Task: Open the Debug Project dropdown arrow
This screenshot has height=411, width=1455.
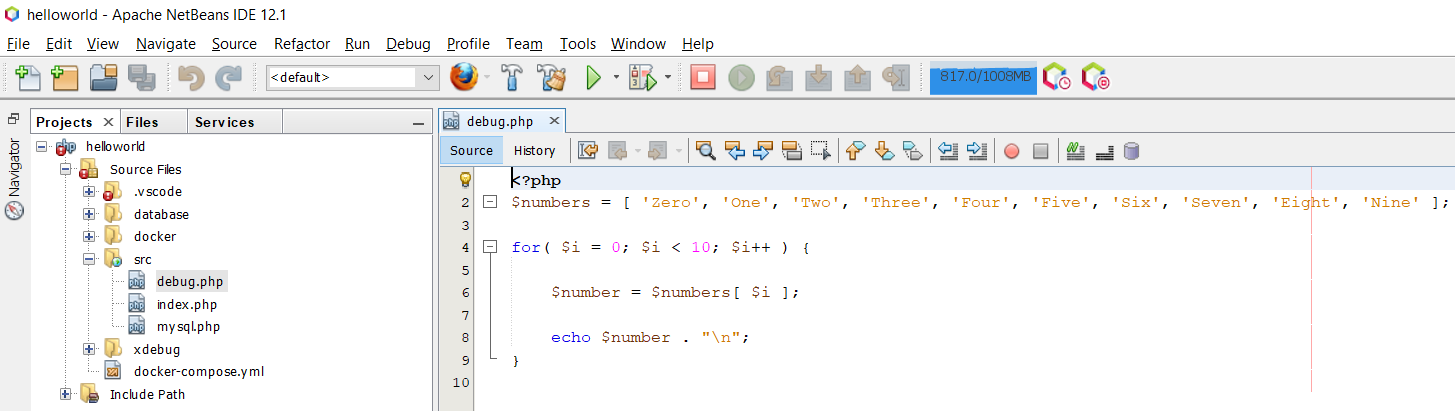Action: (x=667, y=77)
